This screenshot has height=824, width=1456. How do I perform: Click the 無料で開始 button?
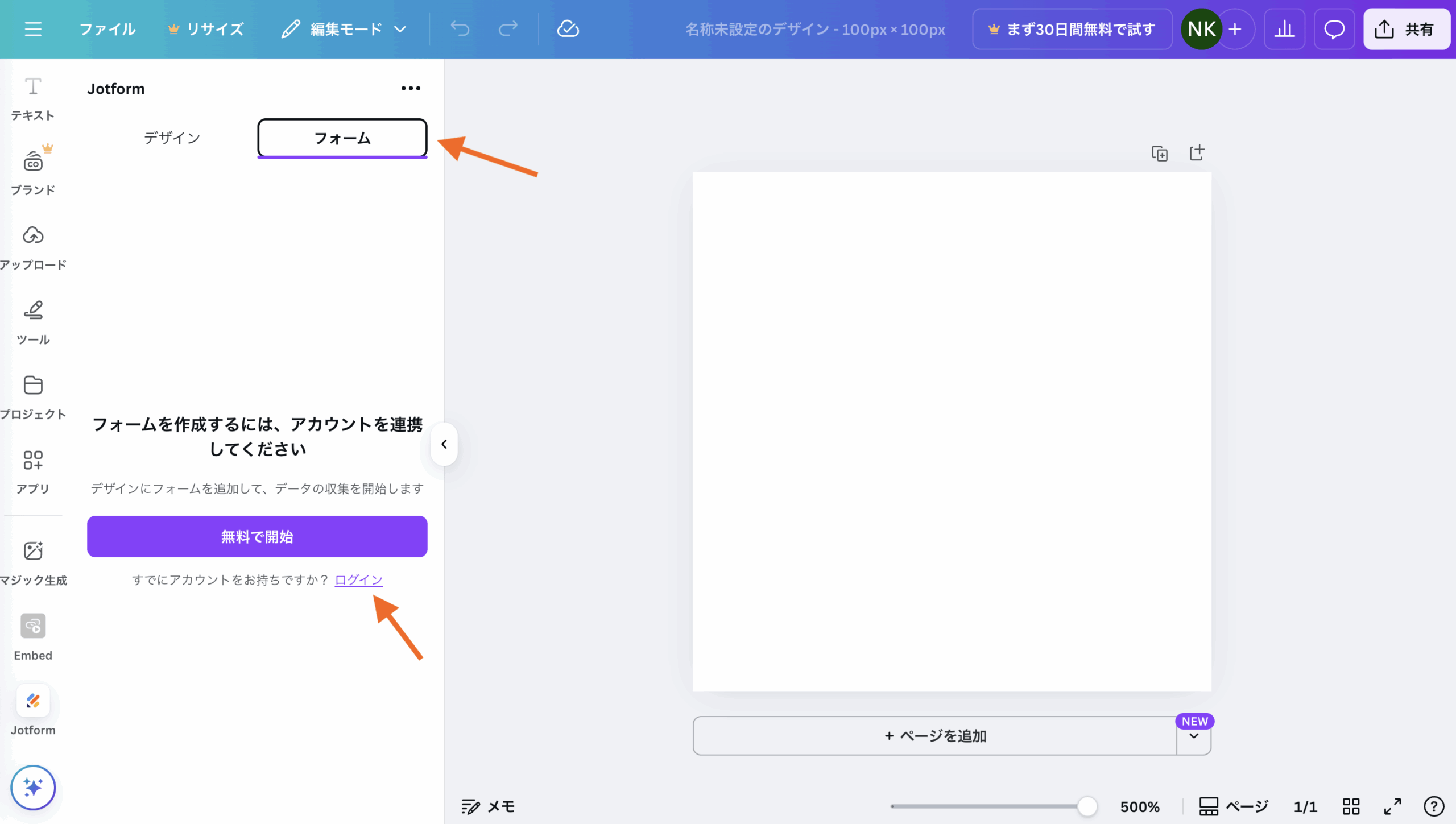pos(257,536)
